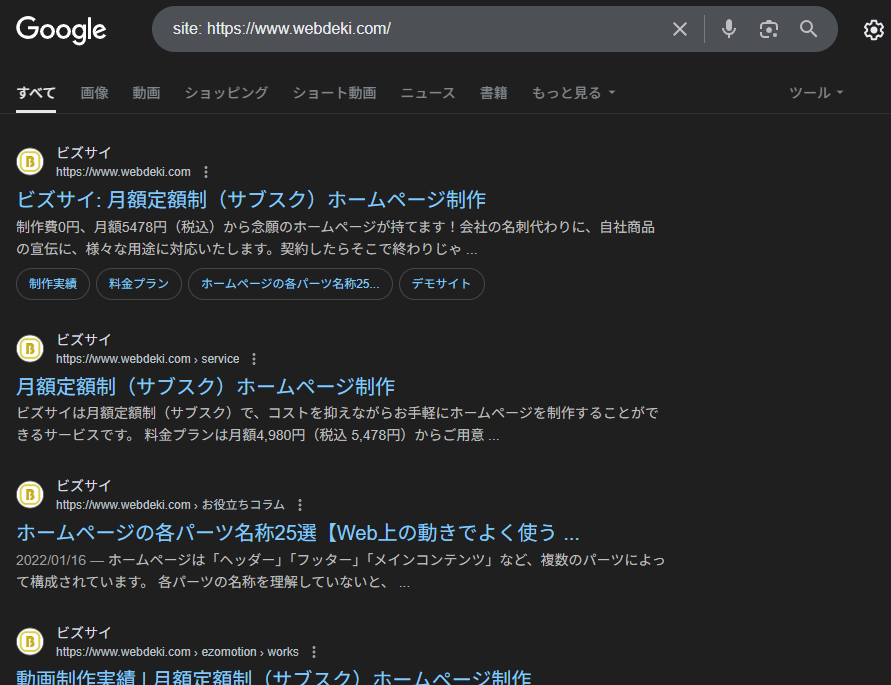The height and width of the screenshot is (685, 891).
Task: Click the Google logo
Action: tap(61, 30)
